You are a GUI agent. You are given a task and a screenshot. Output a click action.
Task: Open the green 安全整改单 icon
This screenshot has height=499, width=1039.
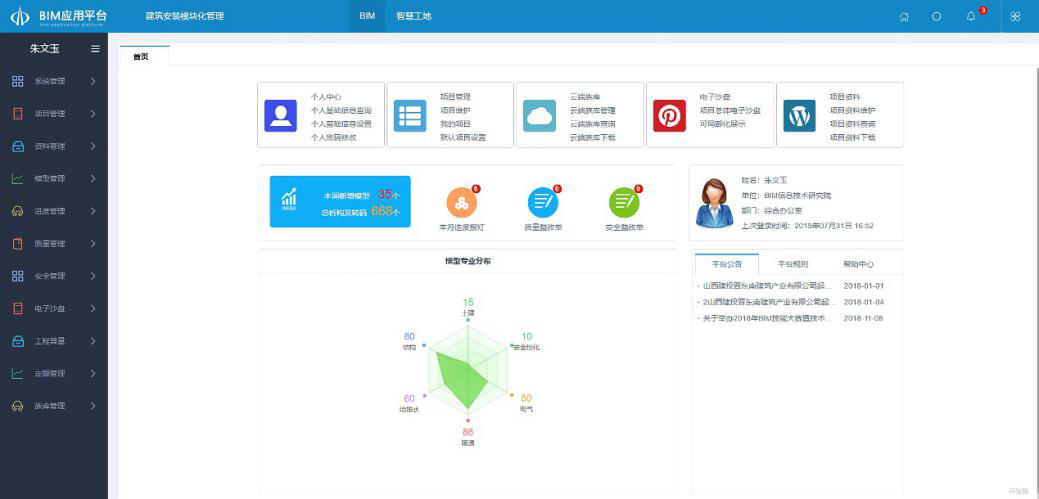coord(624,202)
